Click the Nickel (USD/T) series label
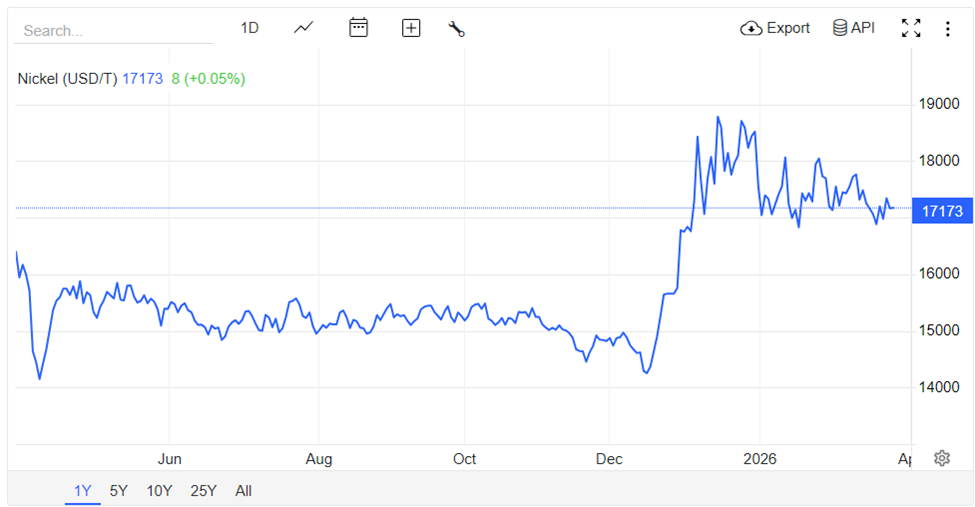975x507 pixels. coord(67,78)
